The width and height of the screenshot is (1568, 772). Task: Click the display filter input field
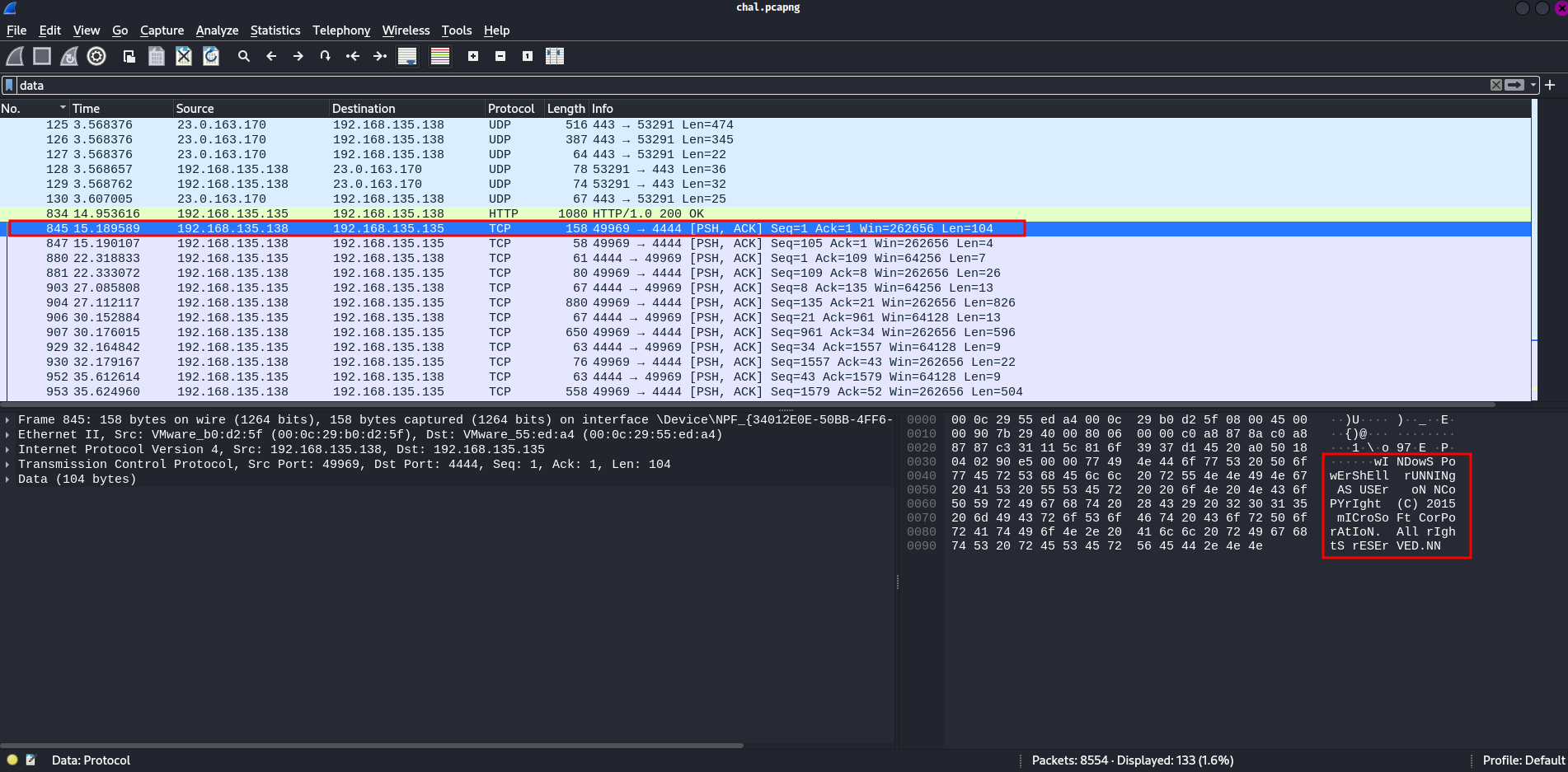tap(752, 85)
